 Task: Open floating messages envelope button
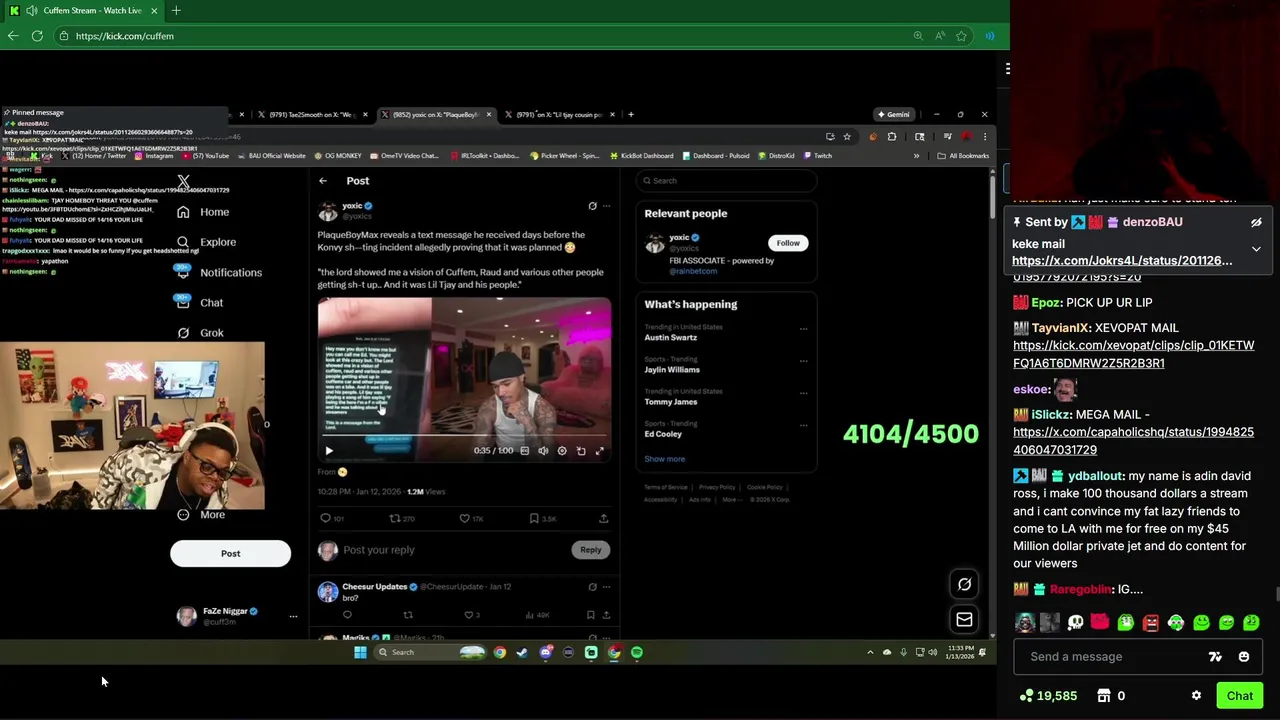[x=964, y=620]
